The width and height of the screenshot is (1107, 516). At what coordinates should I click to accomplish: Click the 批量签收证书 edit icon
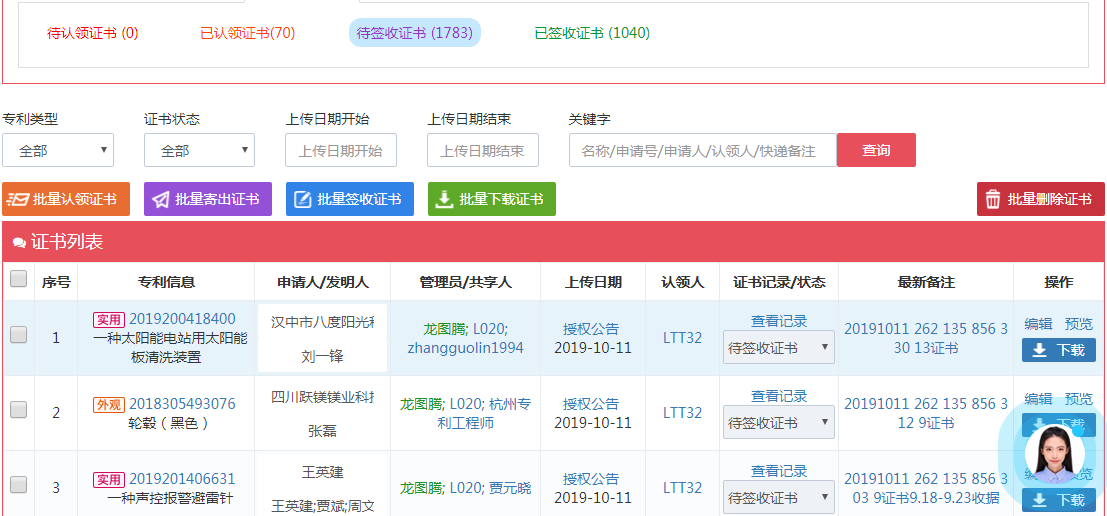[x=303, y=199]
